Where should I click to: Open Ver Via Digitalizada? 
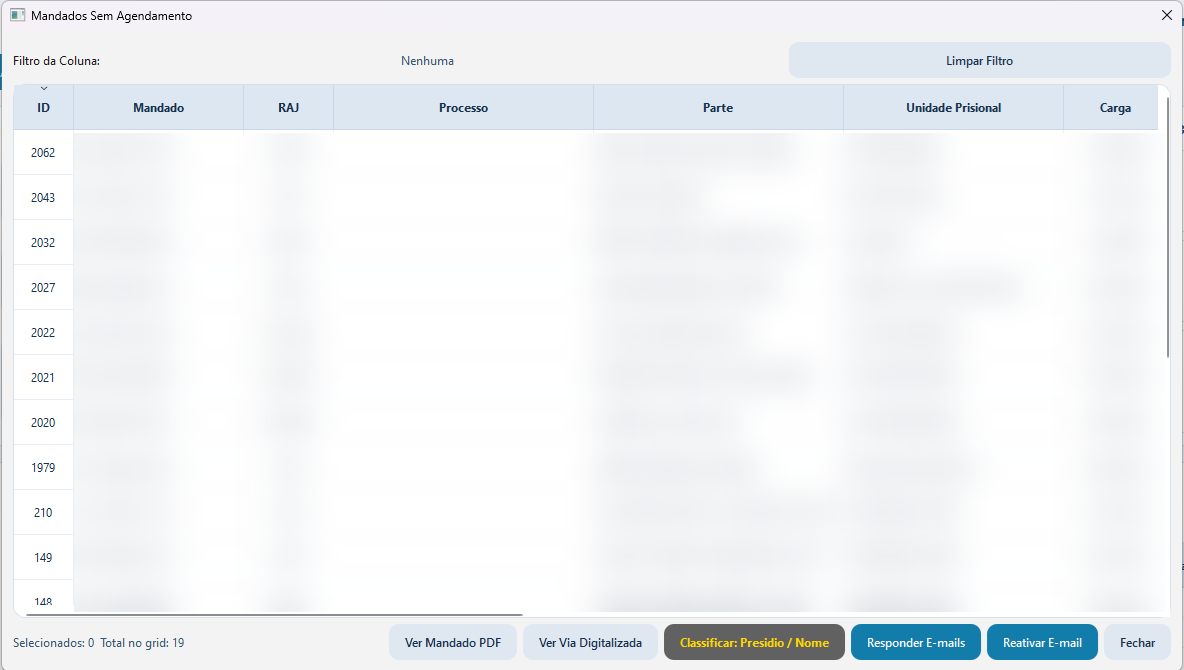pyautogui.click(x=590, y=643)
